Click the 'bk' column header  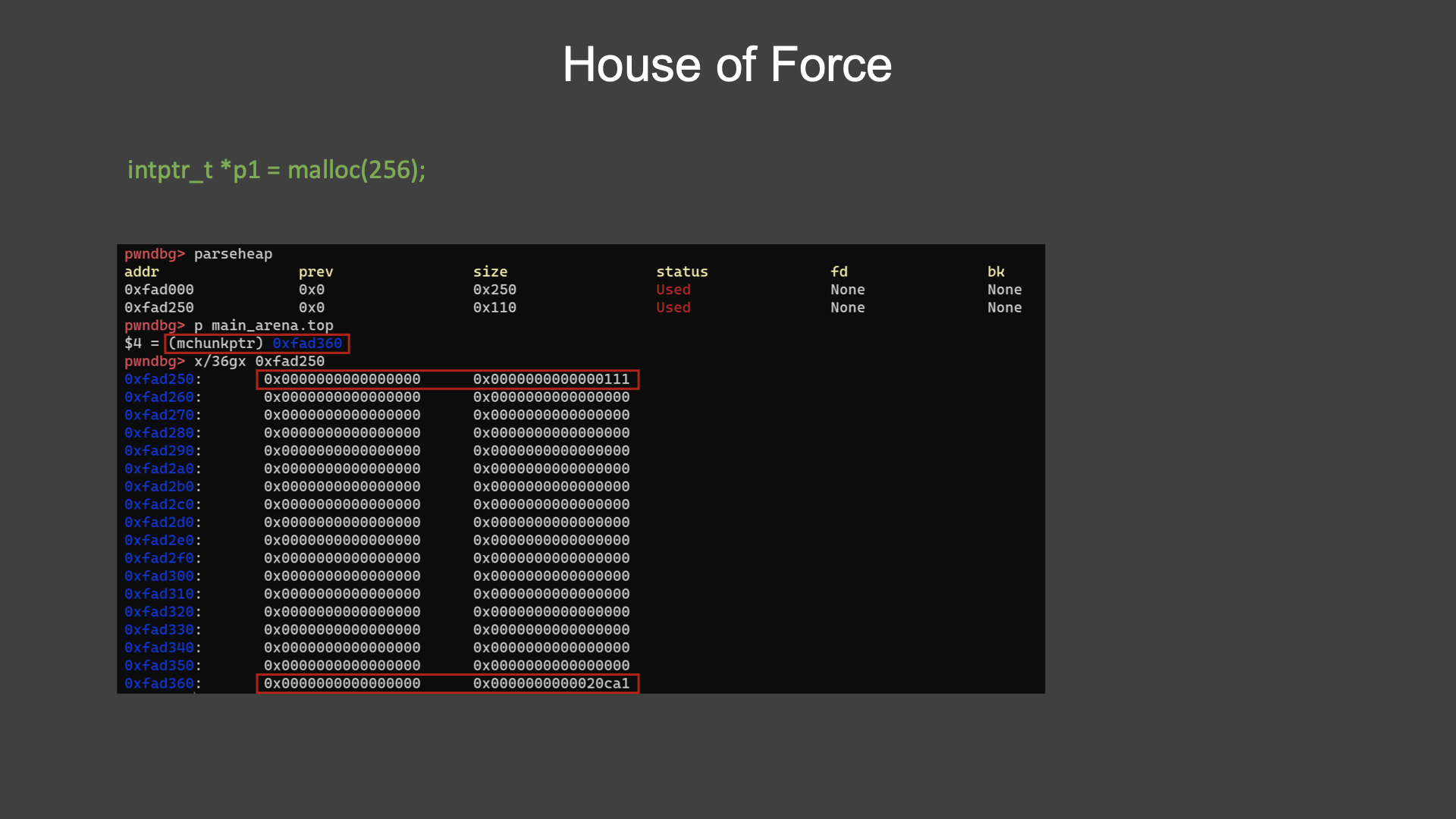coord(996,271)
